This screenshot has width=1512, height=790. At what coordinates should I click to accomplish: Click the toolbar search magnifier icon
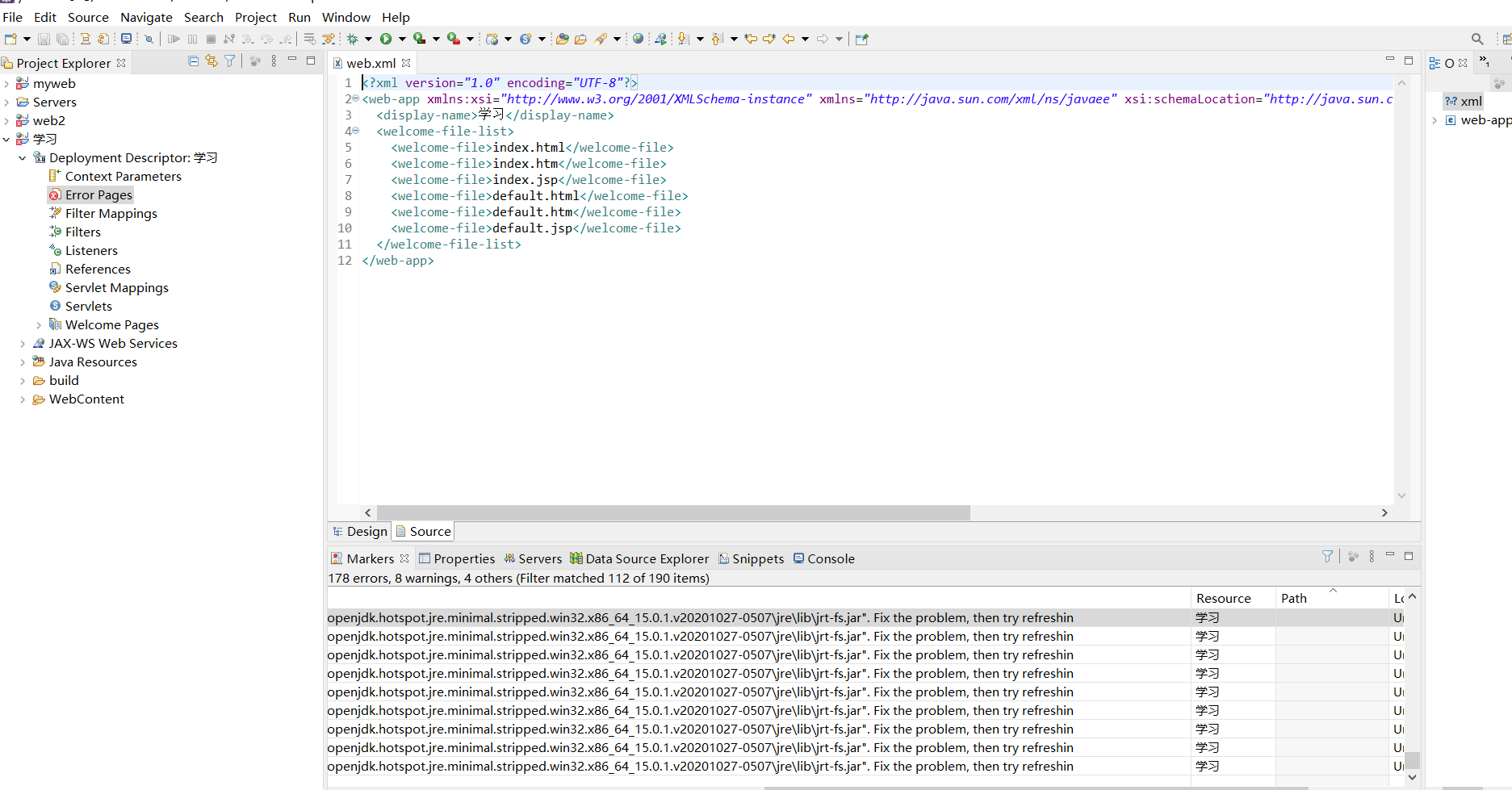(1477, 39)
